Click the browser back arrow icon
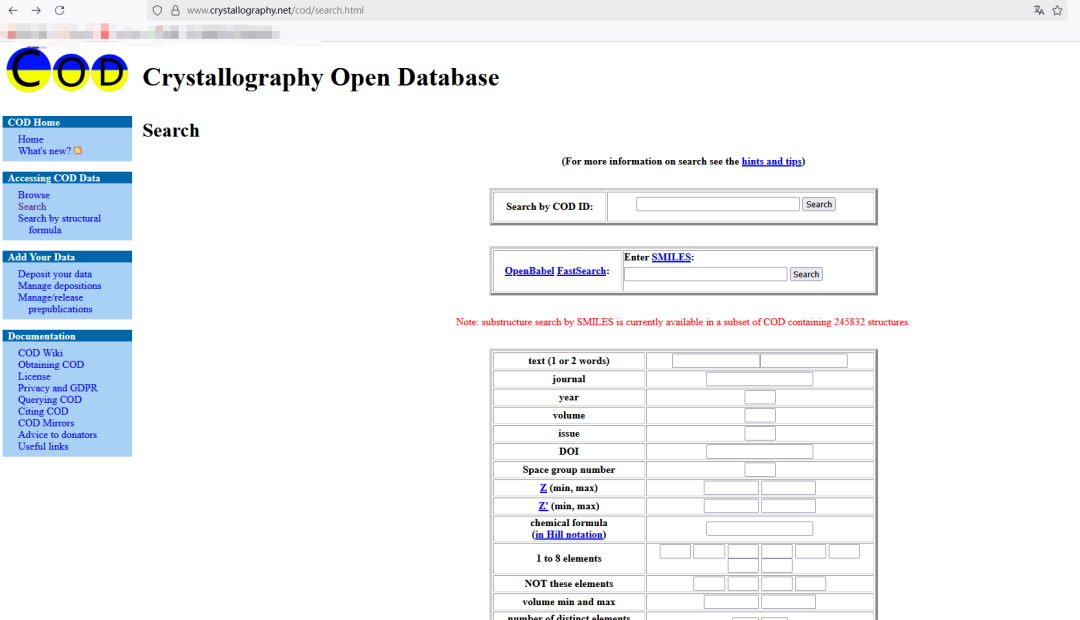 [13, 10]
